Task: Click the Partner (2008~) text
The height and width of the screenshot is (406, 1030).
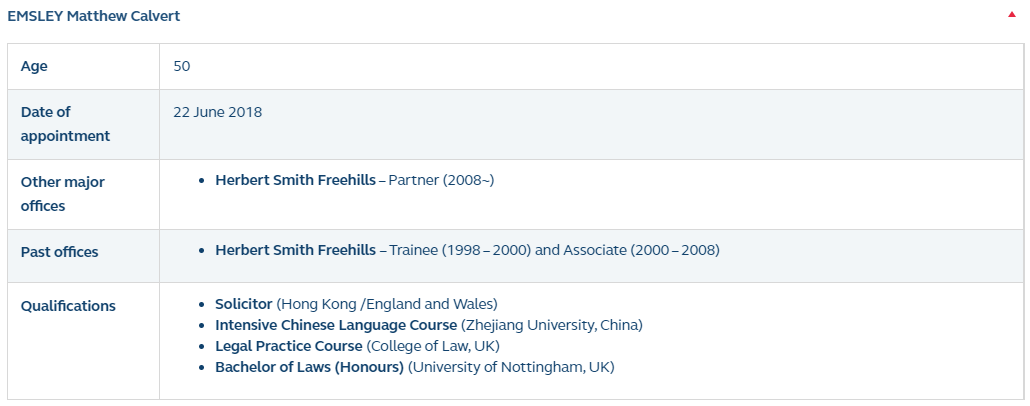Action: [441, 181]
